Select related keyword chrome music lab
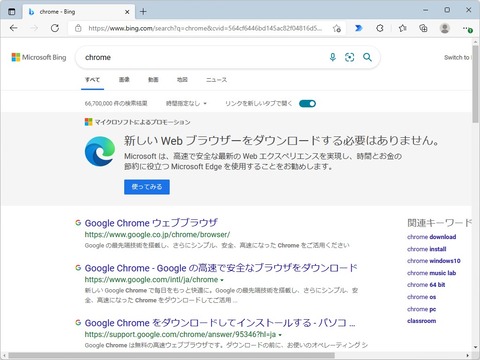Screen dimensions: 480x360 tap(432, 273)
